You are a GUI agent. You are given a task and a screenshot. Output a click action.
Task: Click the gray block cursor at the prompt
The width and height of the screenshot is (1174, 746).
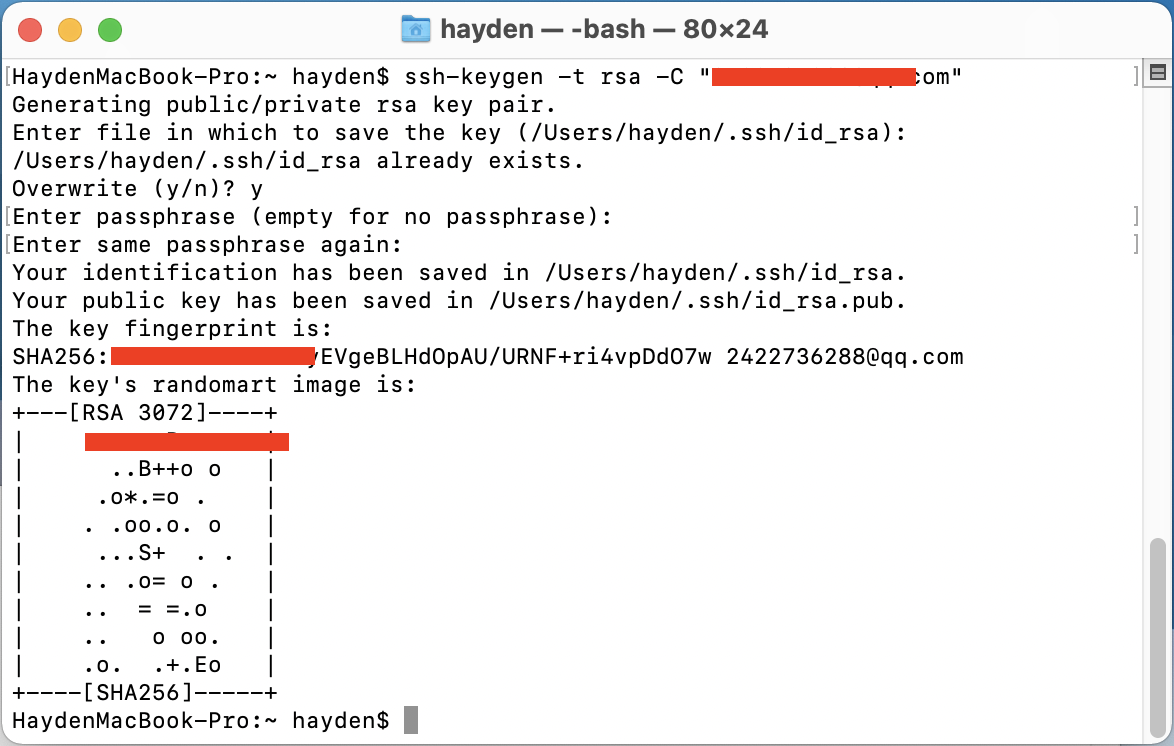click(x=410, y=721)
